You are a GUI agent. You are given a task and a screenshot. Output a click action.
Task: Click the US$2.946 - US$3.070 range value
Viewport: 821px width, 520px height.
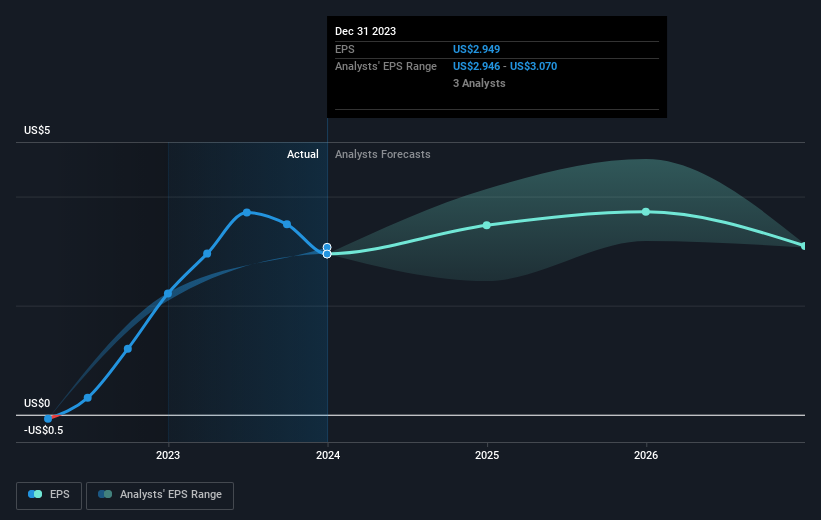(505, 67)
